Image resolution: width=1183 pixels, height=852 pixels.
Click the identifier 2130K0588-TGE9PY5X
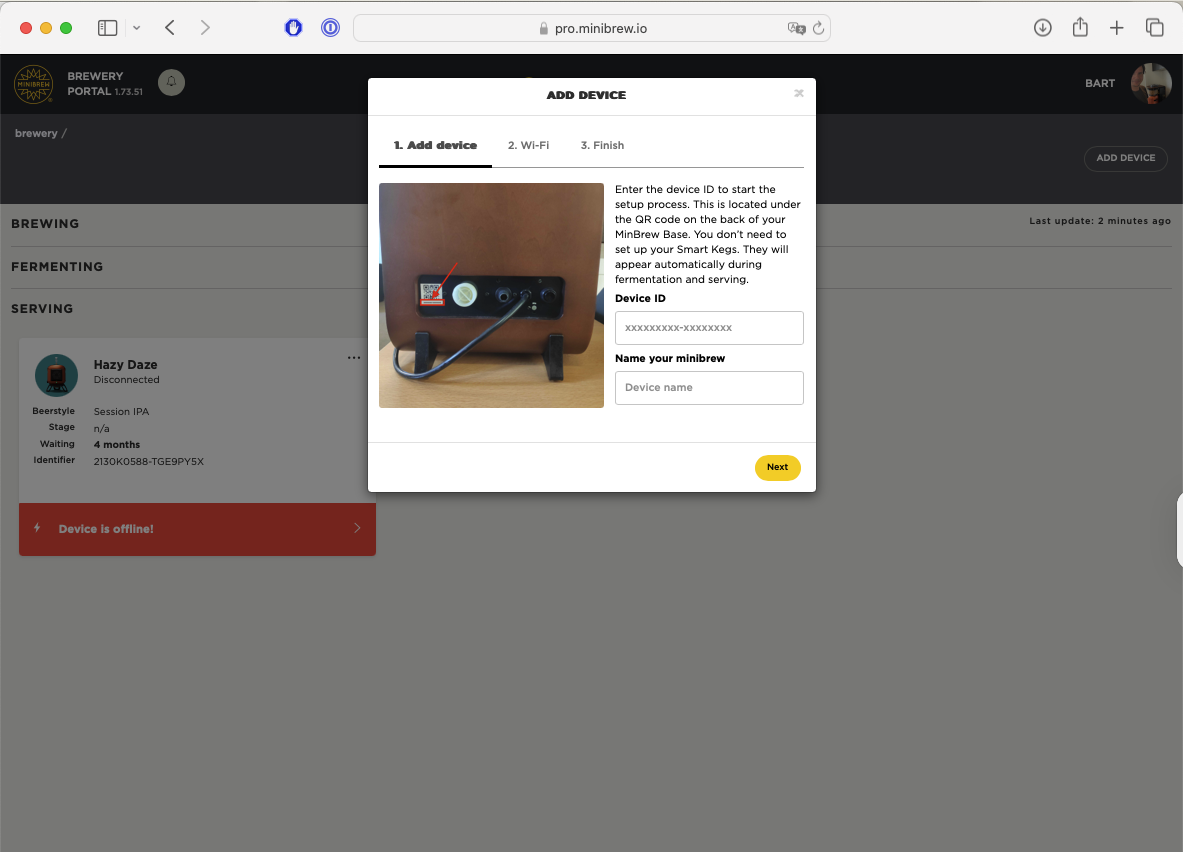[x=149, y=462]
